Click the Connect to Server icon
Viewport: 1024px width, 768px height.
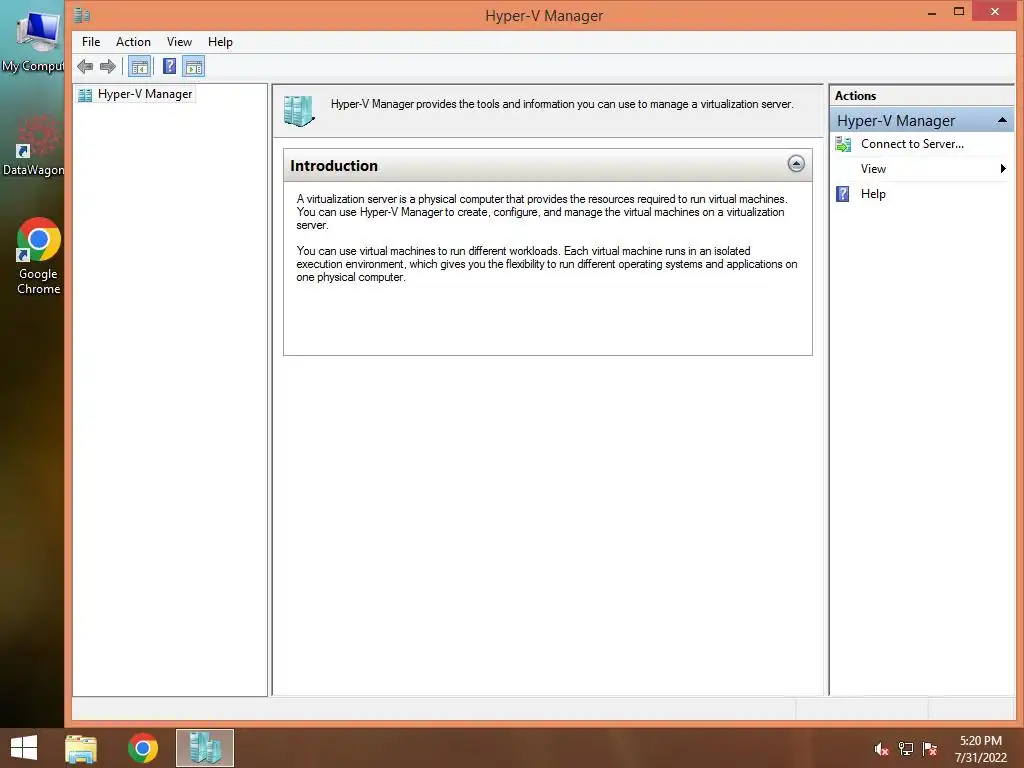pos(843,144)
